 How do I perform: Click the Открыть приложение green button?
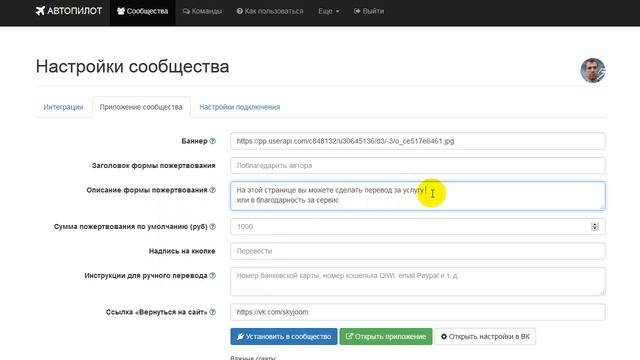click(x=386, y=336)
